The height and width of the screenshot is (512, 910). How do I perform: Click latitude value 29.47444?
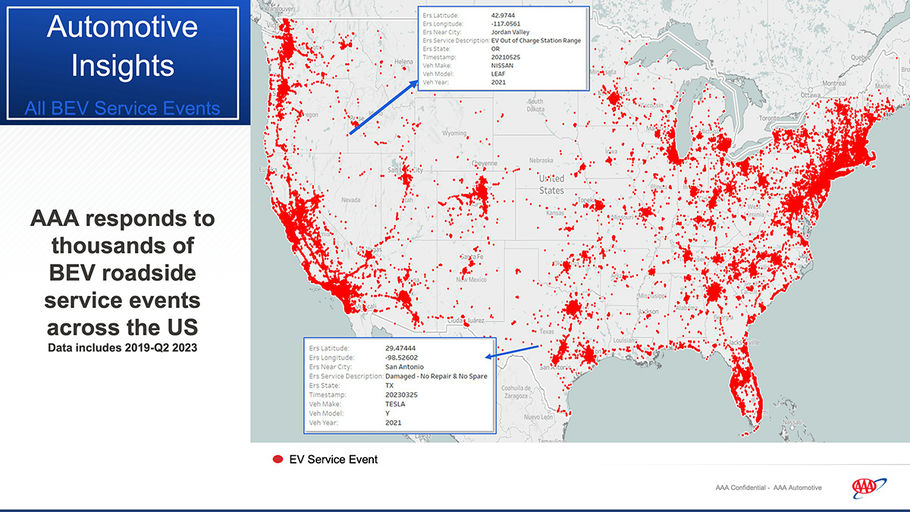400,348
